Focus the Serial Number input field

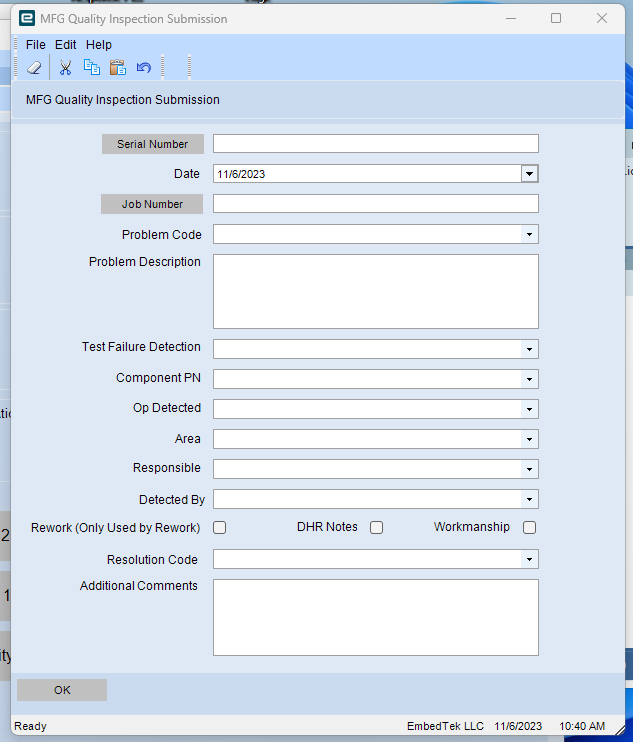(376, 144)
